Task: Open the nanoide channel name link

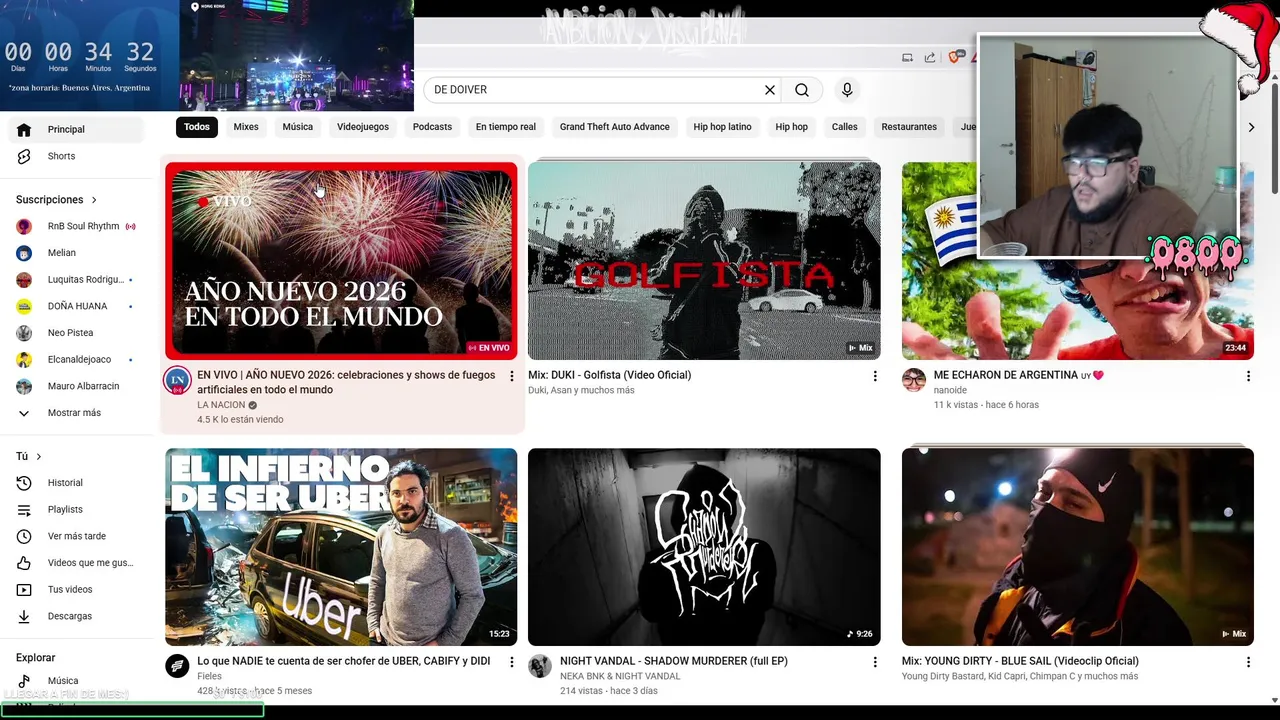Action: click(x=950, y=390)
